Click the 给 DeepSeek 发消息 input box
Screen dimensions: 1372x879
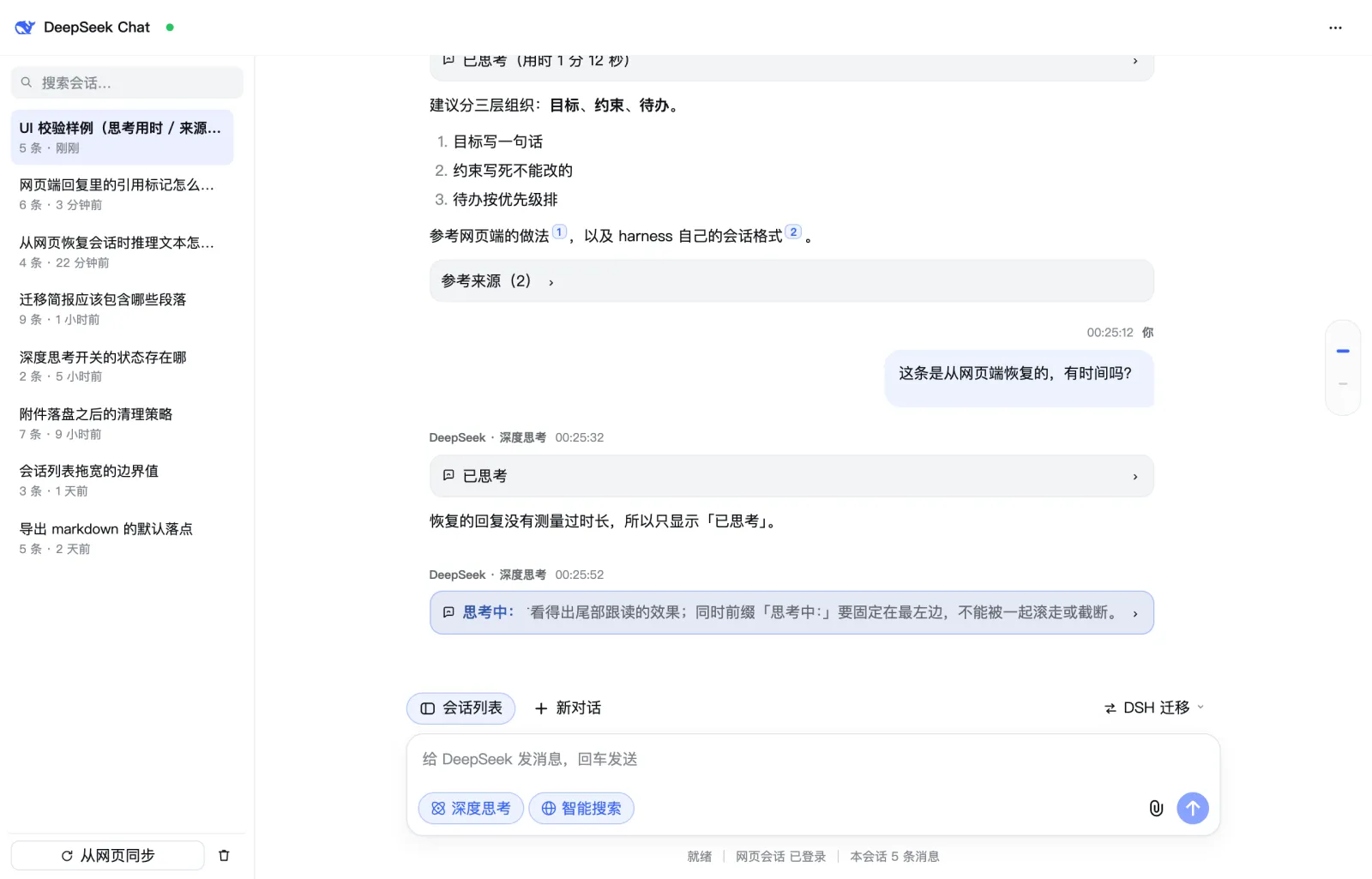coord(812,759)
